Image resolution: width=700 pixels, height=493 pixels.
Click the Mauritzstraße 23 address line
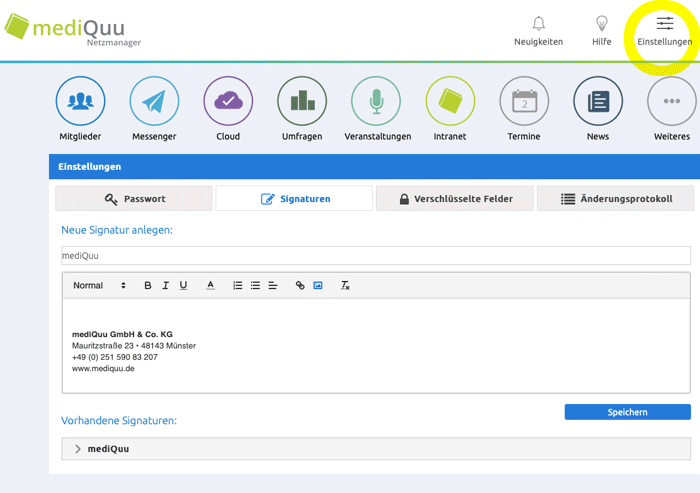[134, 346]
